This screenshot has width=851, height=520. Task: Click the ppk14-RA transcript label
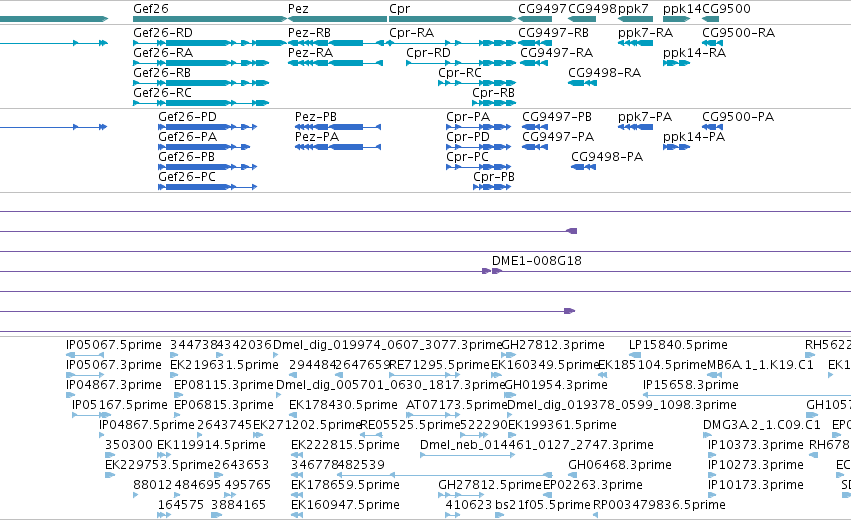pyautogui.click(x=694, y=53)
